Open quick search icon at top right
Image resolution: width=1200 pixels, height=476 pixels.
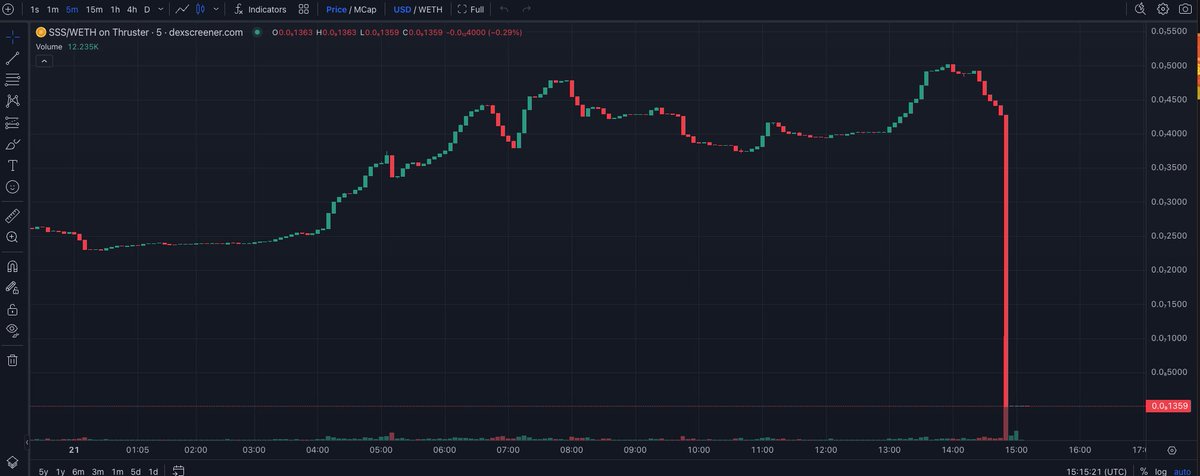[1141, 9]
